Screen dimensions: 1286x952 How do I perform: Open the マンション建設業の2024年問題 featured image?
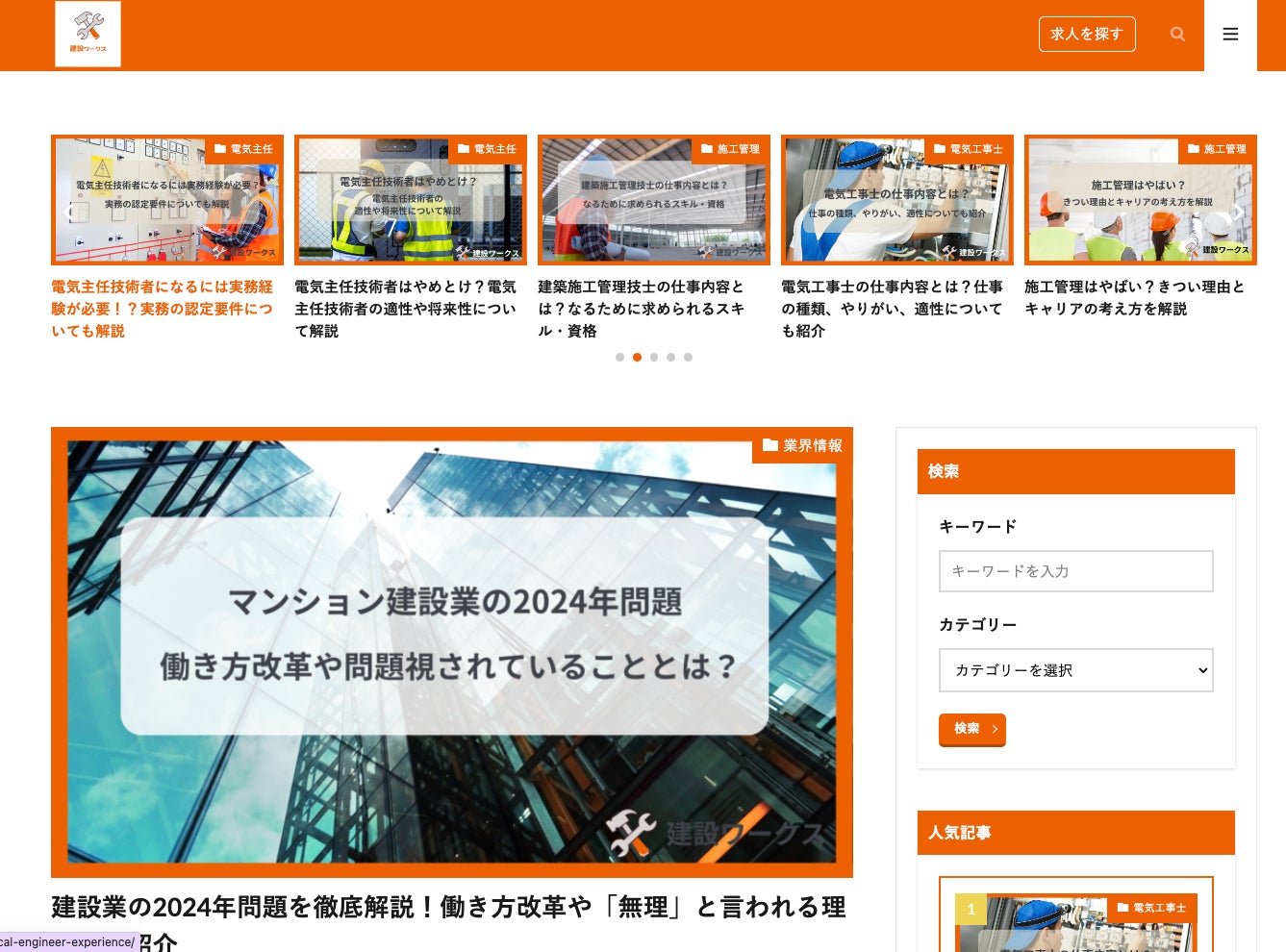click(x=452, y=652)
